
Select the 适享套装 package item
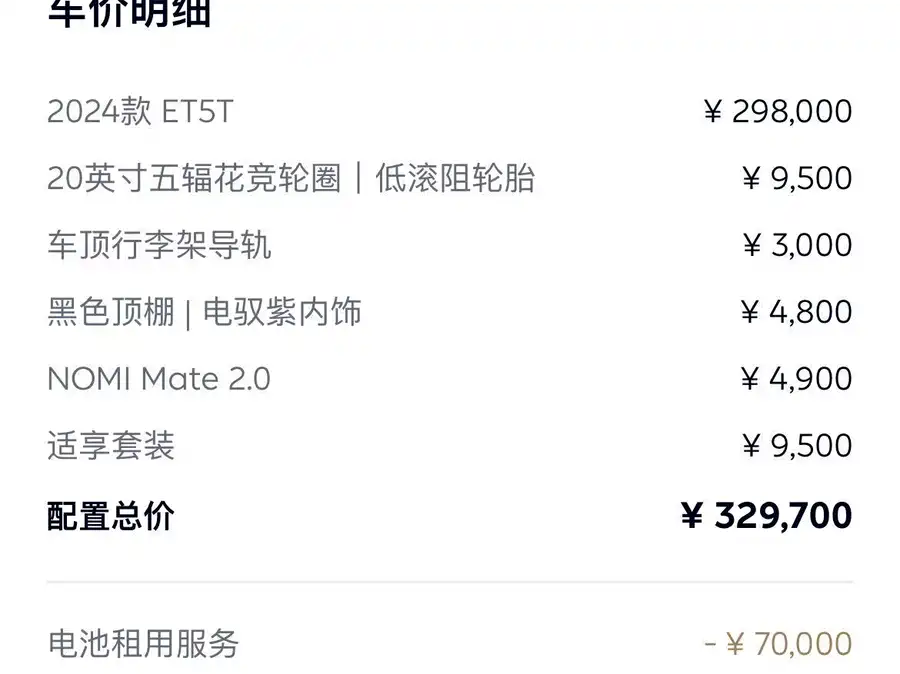pos(111,446)
